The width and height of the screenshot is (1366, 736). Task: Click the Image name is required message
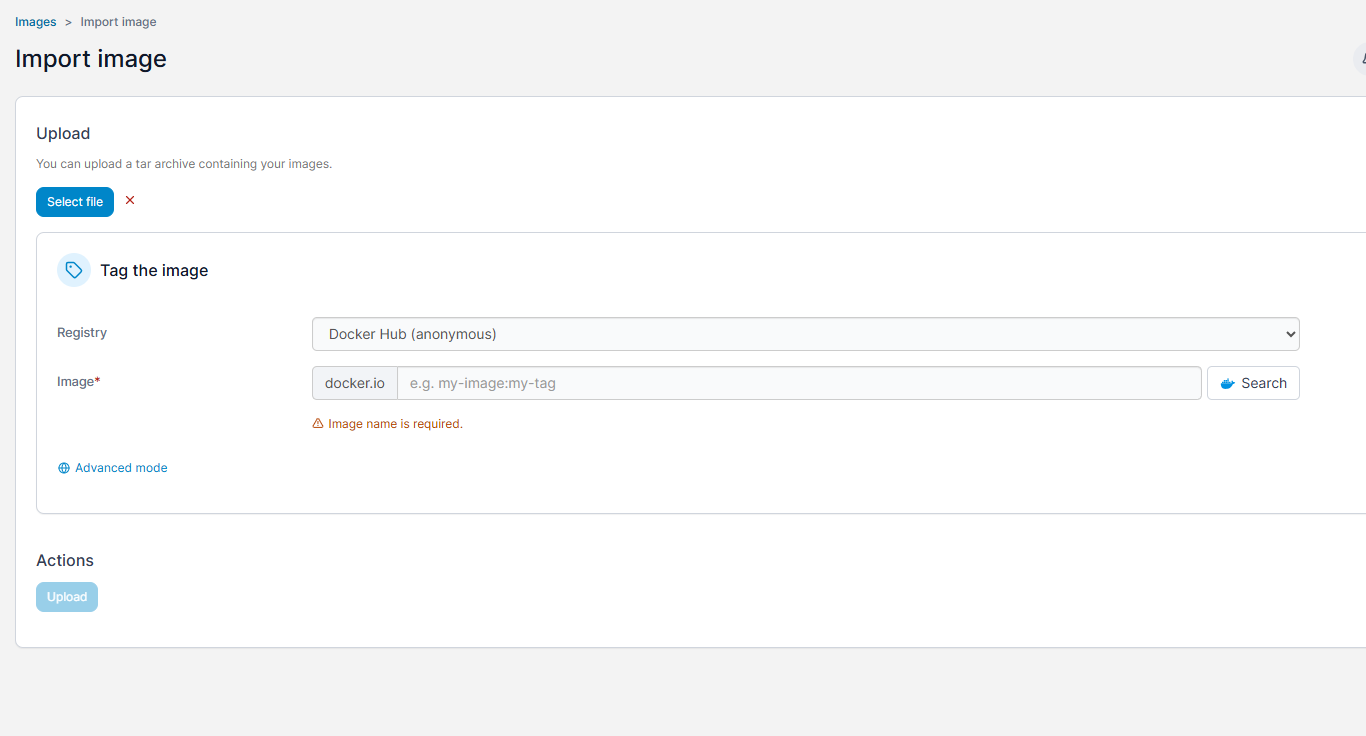[x=395, y=424]
